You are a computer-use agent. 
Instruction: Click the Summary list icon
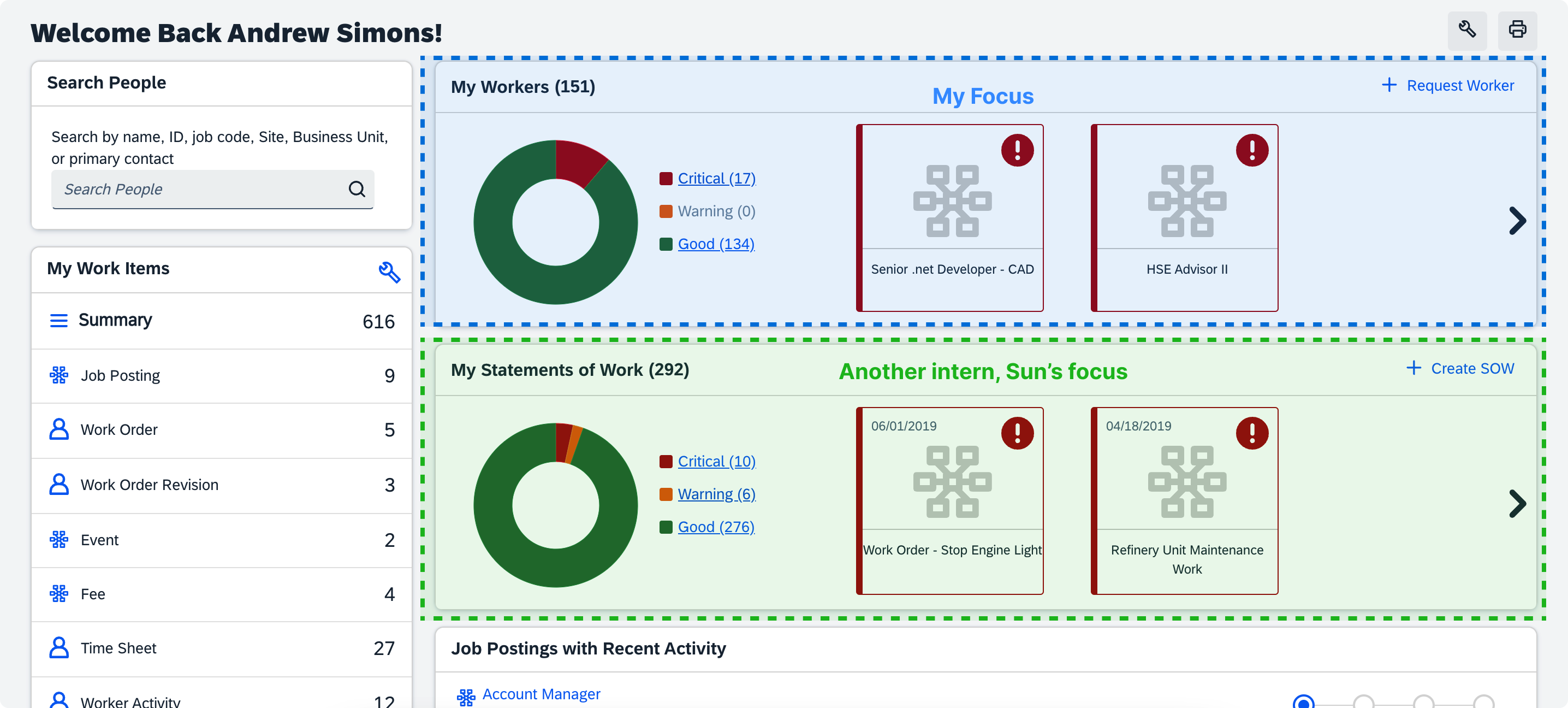tap(58, 320)
